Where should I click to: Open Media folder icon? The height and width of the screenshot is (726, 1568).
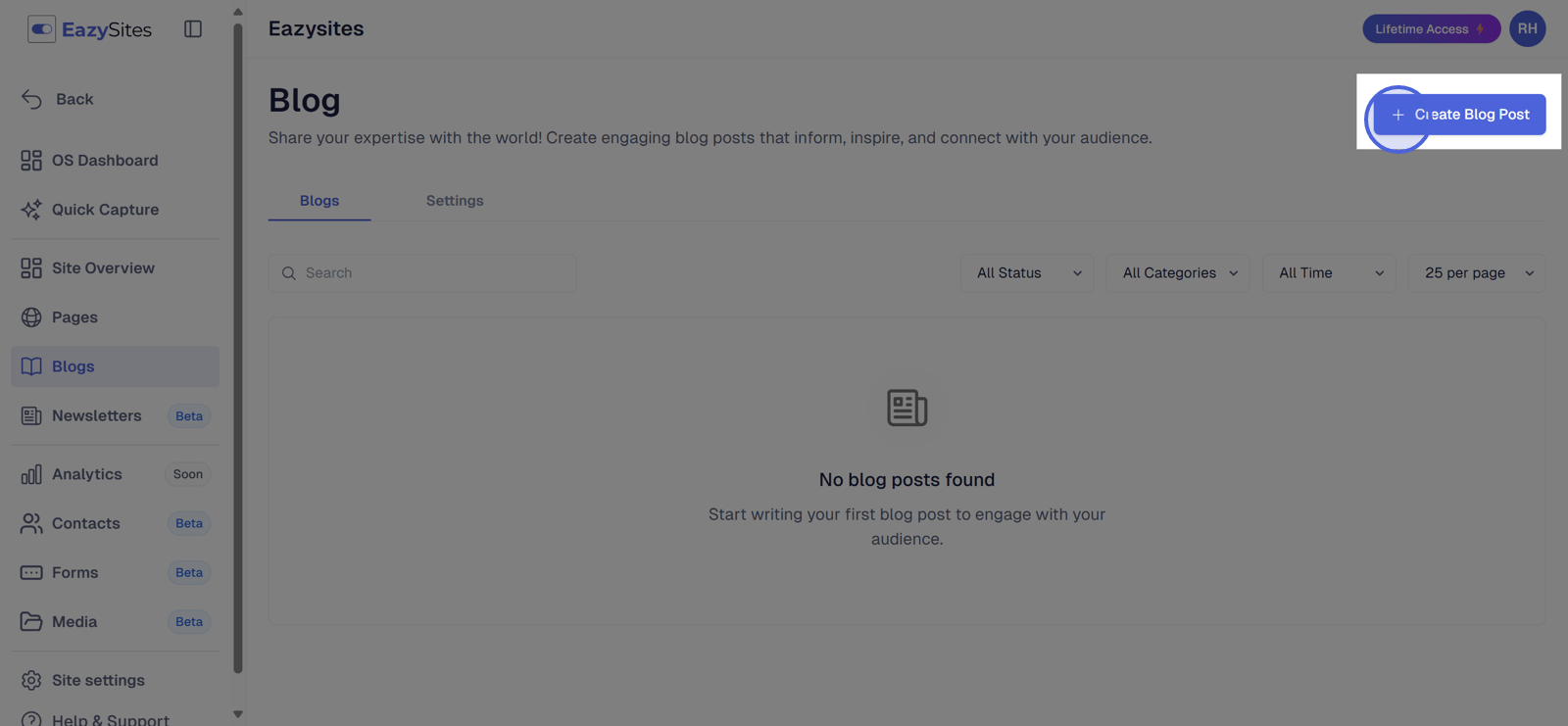click(x=31, y=621)
